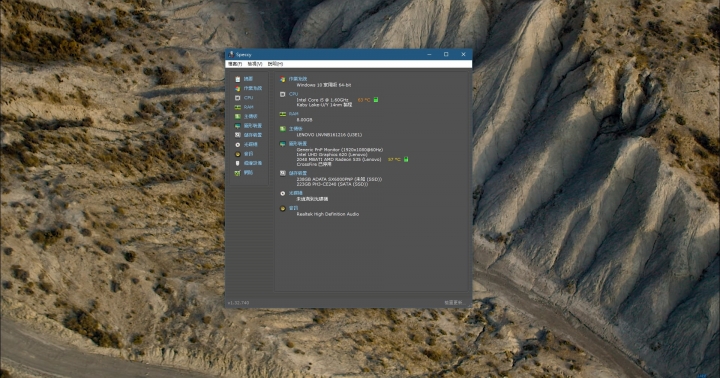Screen dimensions: 720x378
Task: Click the green temperature indicator beside 63 °C
Action: [376, 100]
